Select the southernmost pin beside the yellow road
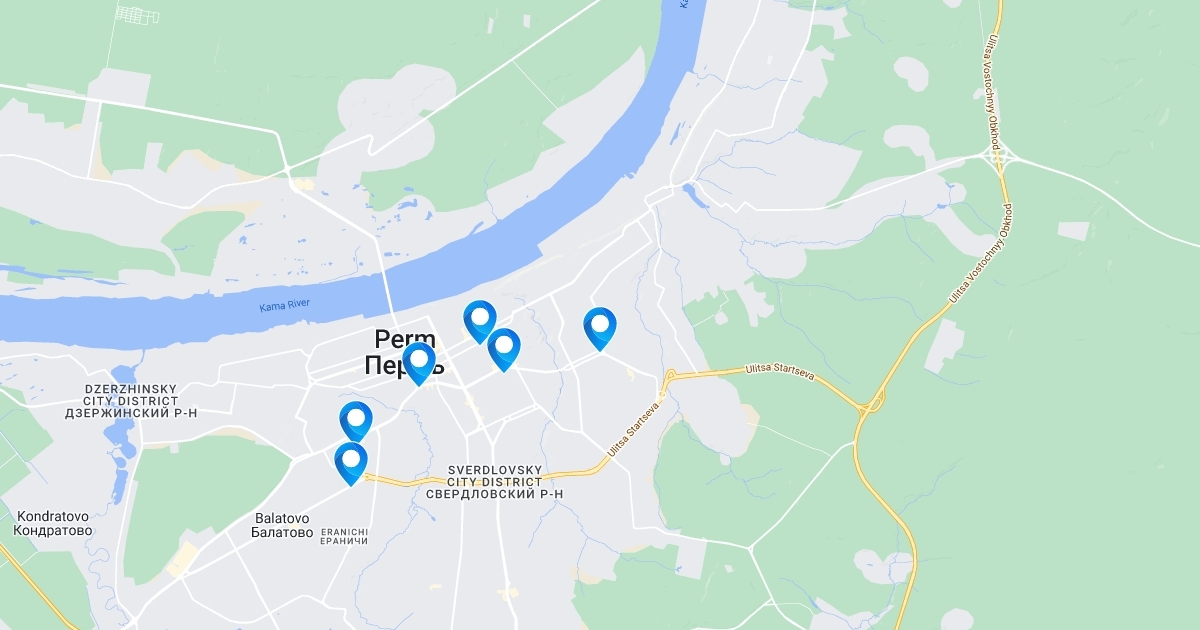This screenshot has height=630, width=1200. (351, 463)
